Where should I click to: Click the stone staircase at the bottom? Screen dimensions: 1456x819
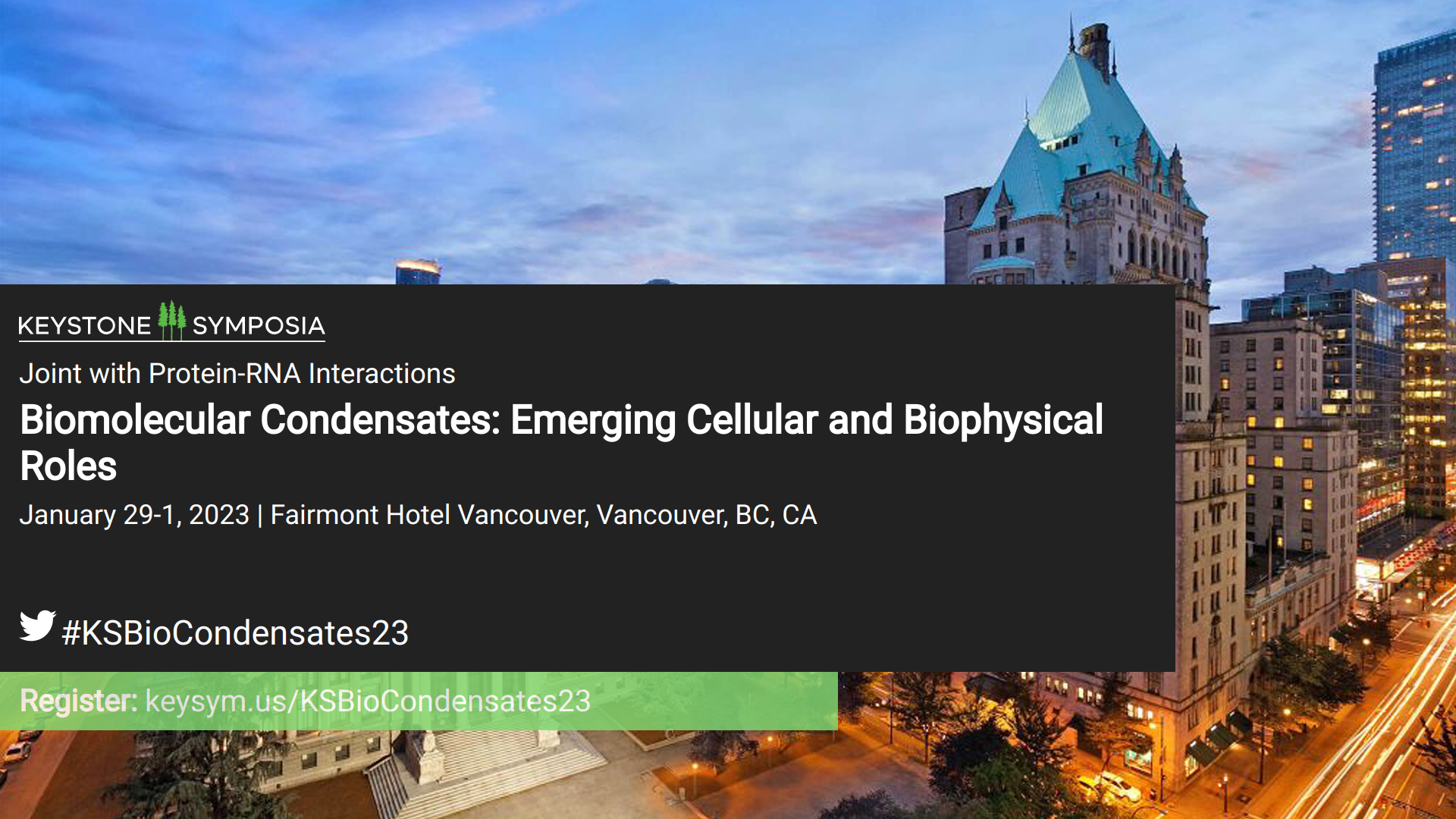[x=485, y=773]
